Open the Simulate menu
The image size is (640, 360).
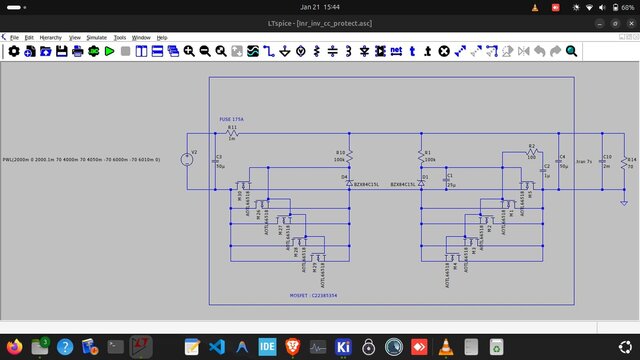click(x=97, y=38)
